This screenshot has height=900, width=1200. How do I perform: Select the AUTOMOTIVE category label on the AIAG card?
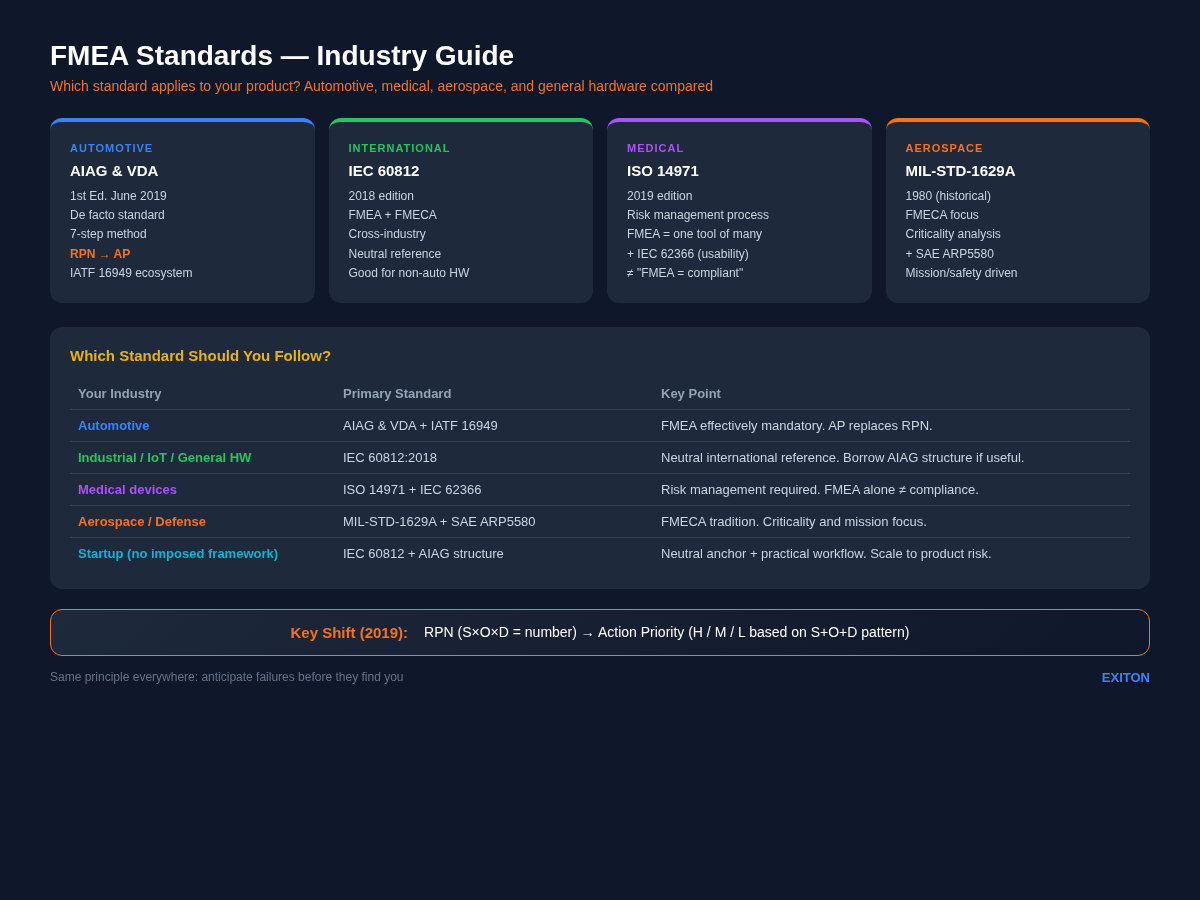(111, 148)
